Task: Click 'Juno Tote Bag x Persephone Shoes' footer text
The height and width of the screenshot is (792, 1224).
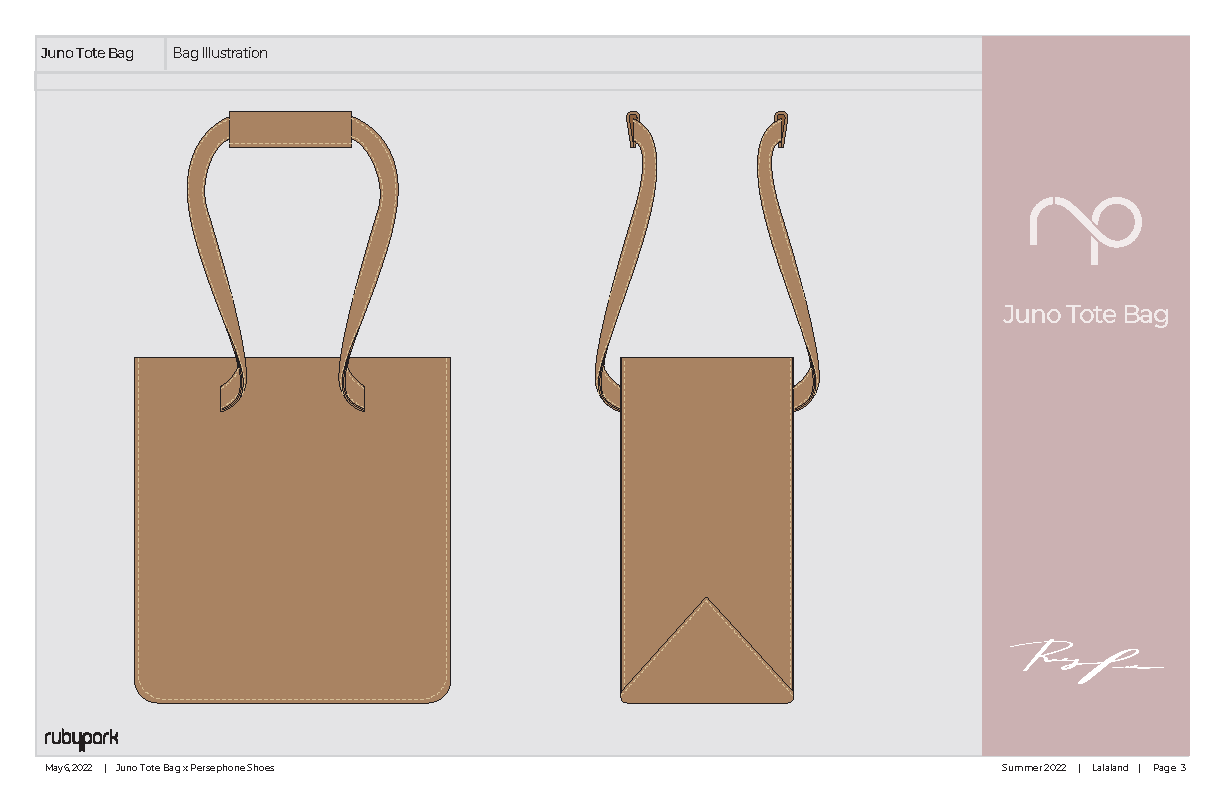Action: click(x=195, y=768)
